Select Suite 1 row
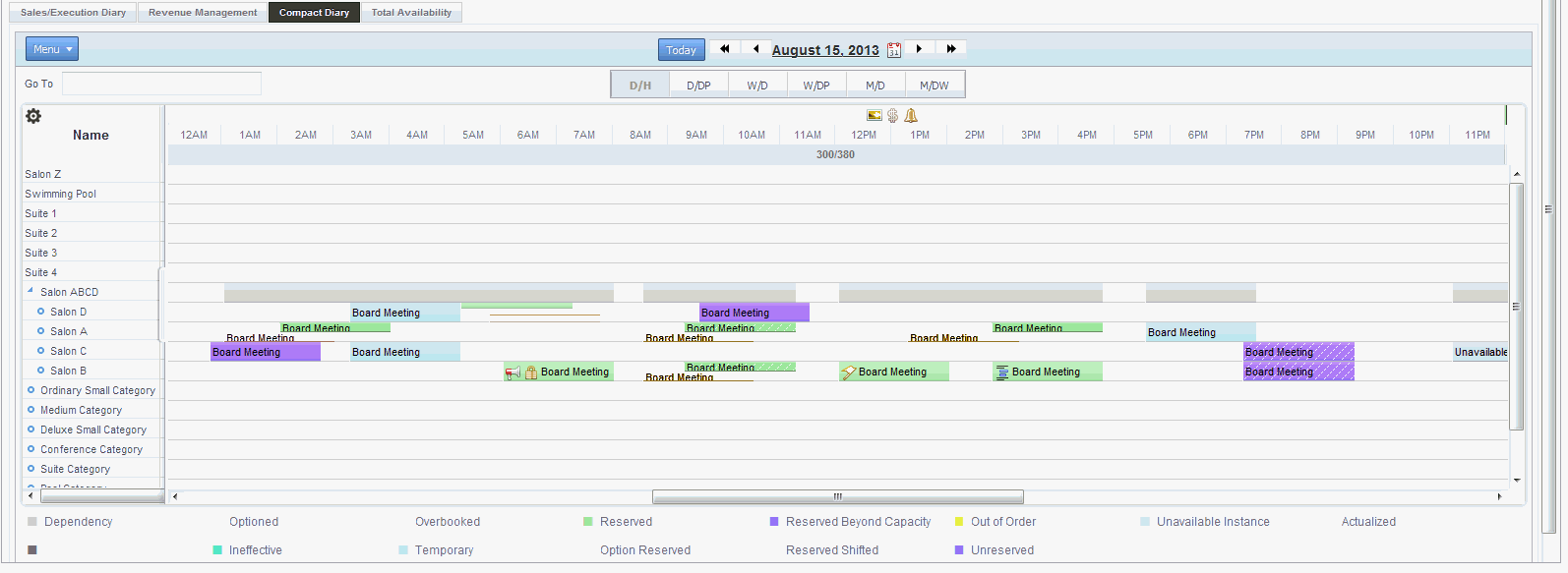 (93, 213)
